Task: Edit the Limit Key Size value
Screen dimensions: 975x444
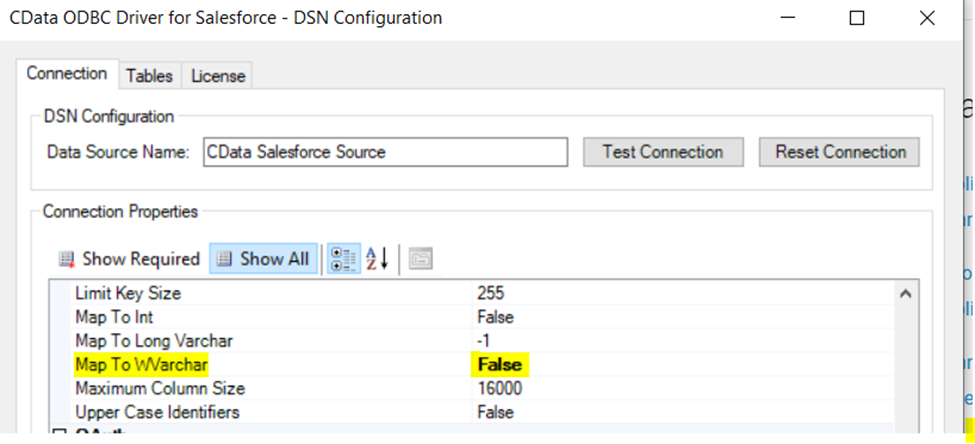Action: pos(491,293)
